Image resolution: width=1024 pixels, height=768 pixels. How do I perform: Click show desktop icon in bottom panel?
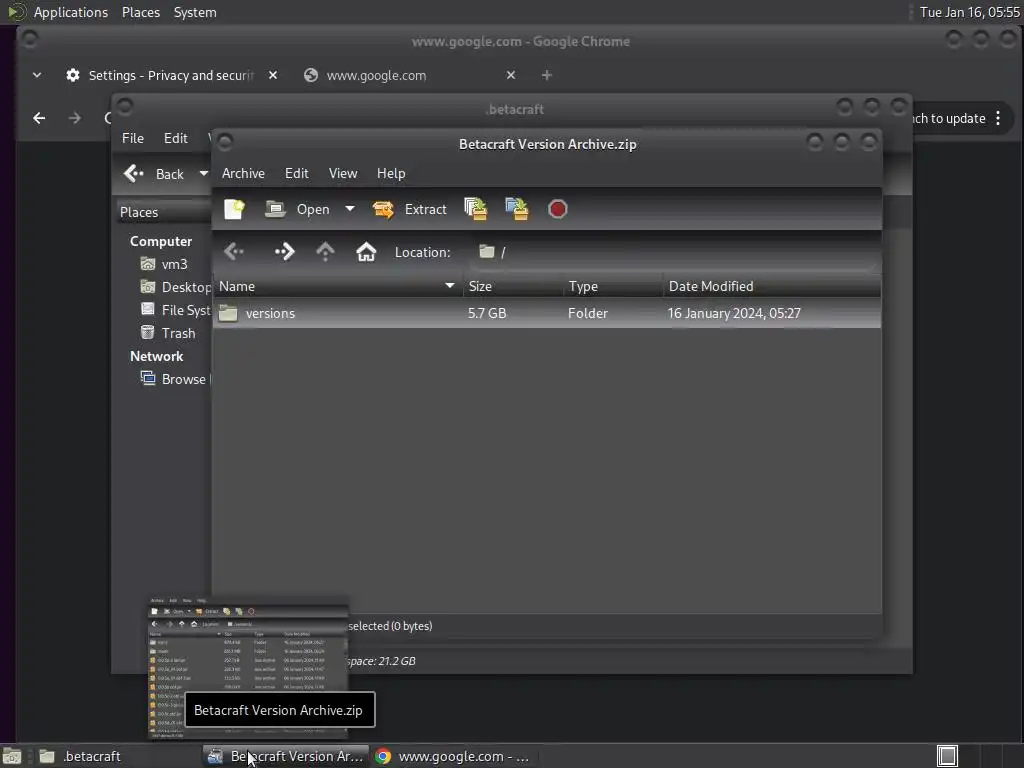[11, 756]
